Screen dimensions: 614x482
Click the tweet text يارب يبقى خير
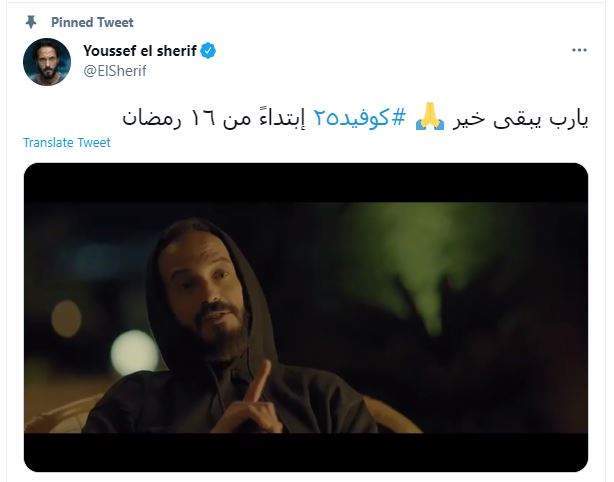pyautogui.click(x=520, y=118)
